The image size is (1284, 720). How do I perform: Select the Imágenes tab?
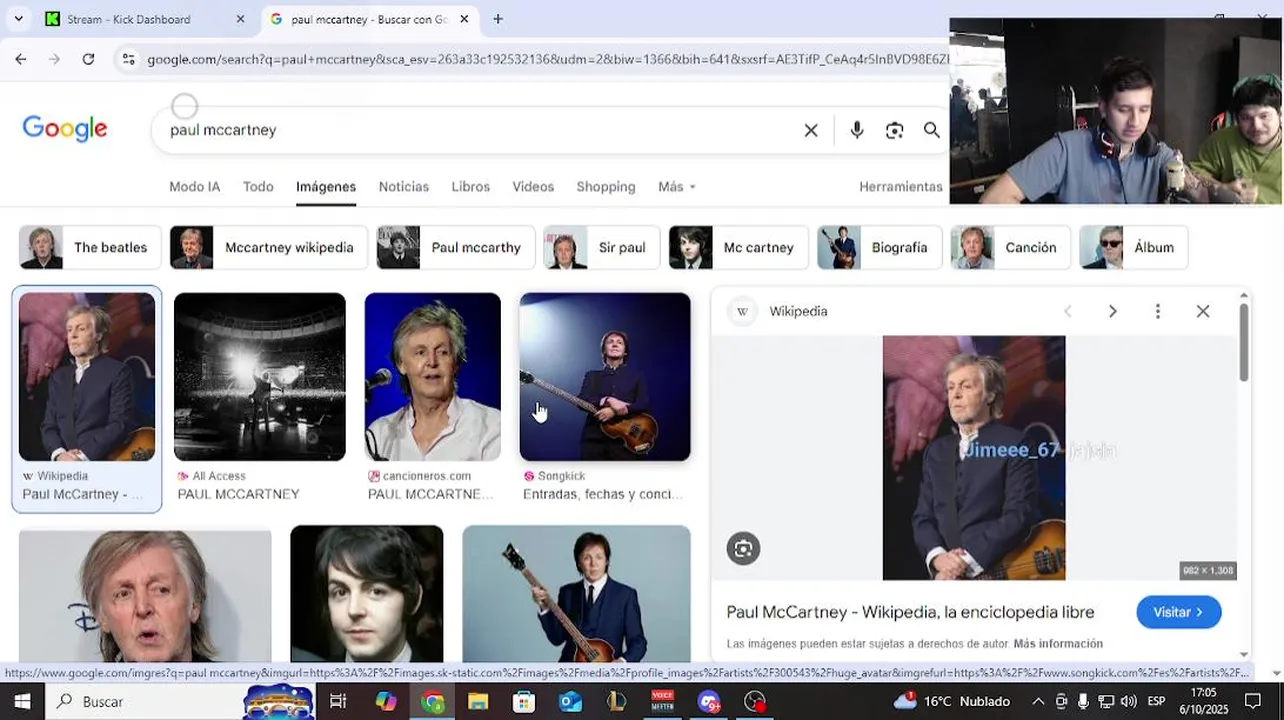pyautogui.click(x=326, y=187)
